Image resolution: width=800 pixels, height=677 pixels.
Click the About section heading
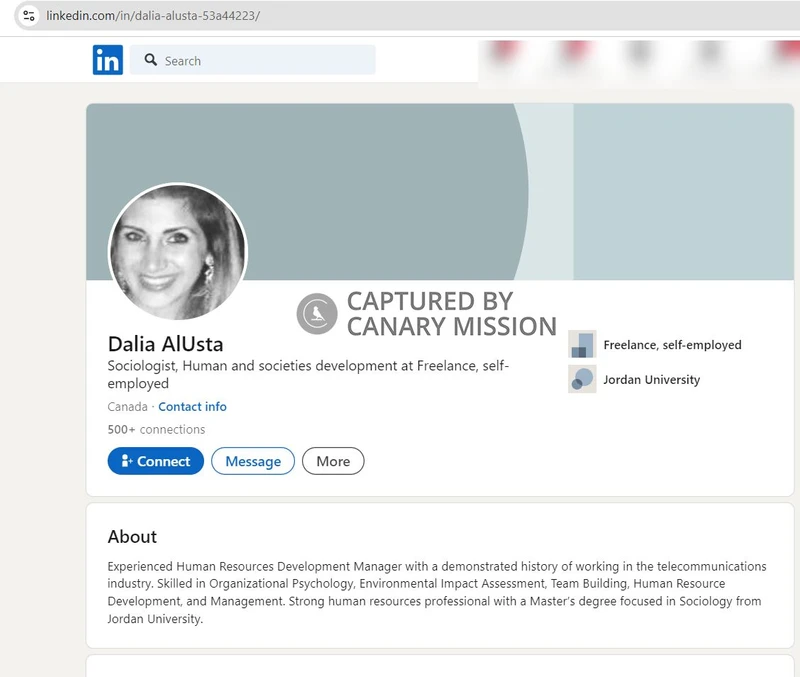point(132,537)
